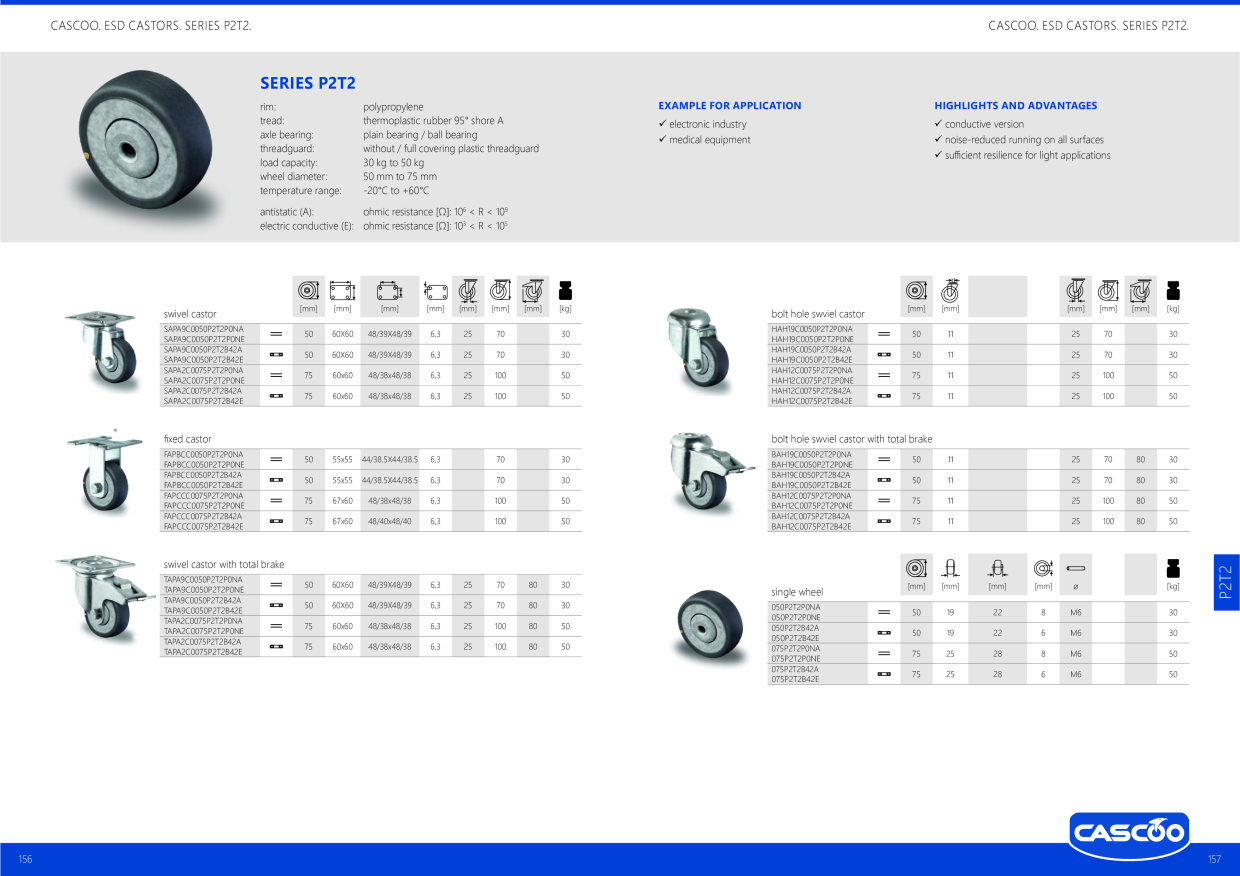The image size is (1240, 876).
Task: Click the HIGHLIGHTS AND ADVANTAGES heading
Action: (x=1016, y=106)
